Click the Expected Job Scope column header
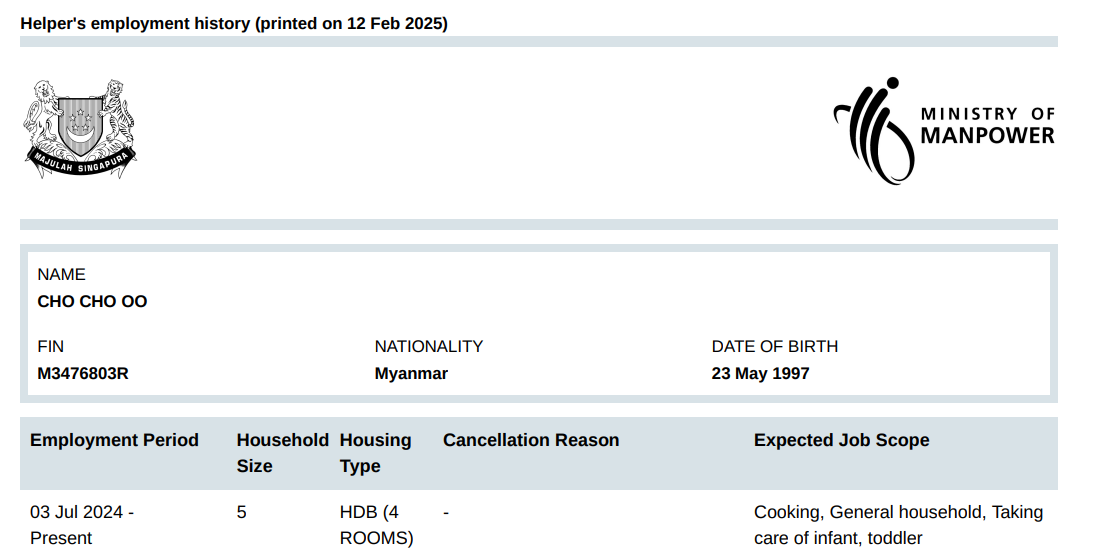The height and width of the screenshot is (559, 1100). point(842,440)
